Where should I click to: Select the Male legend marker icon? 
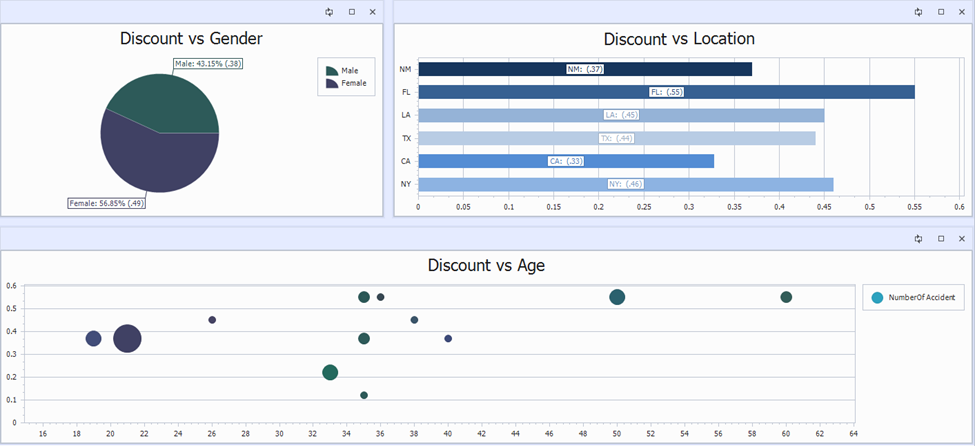pyautogui.click(x=332, y=71)
